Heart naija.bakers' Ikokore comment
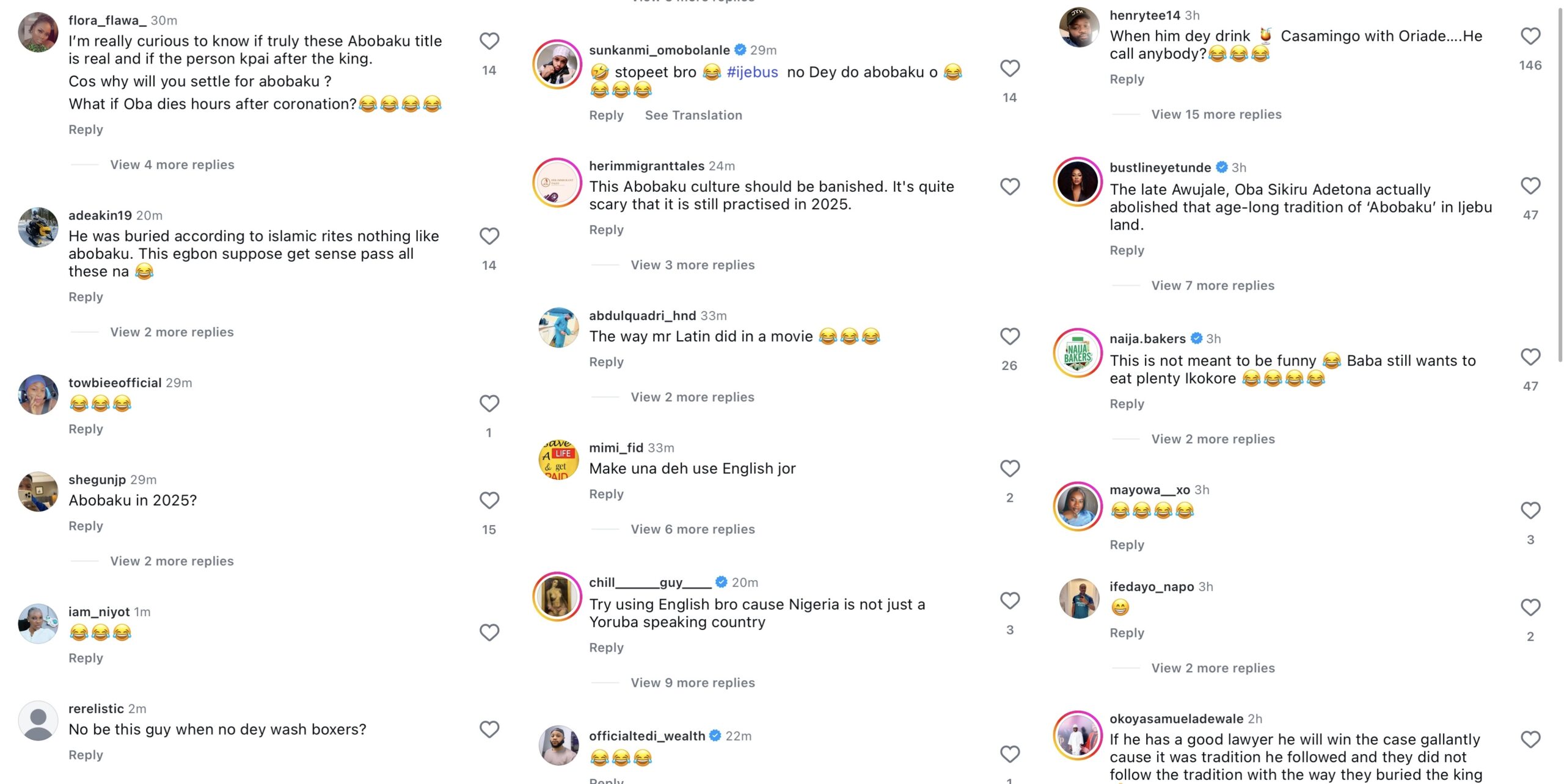Viewport: 1564px width, 784px height. click(x=1530, y=357)
